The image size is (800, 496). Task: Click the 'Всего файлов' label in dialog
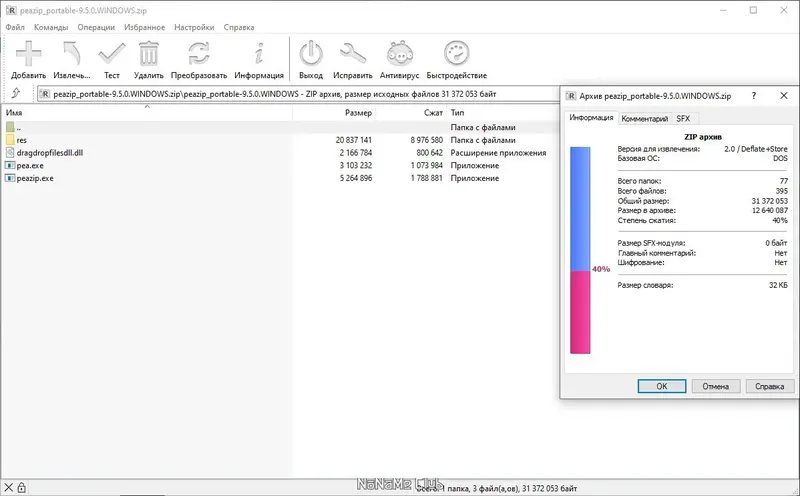coord(642,191)
